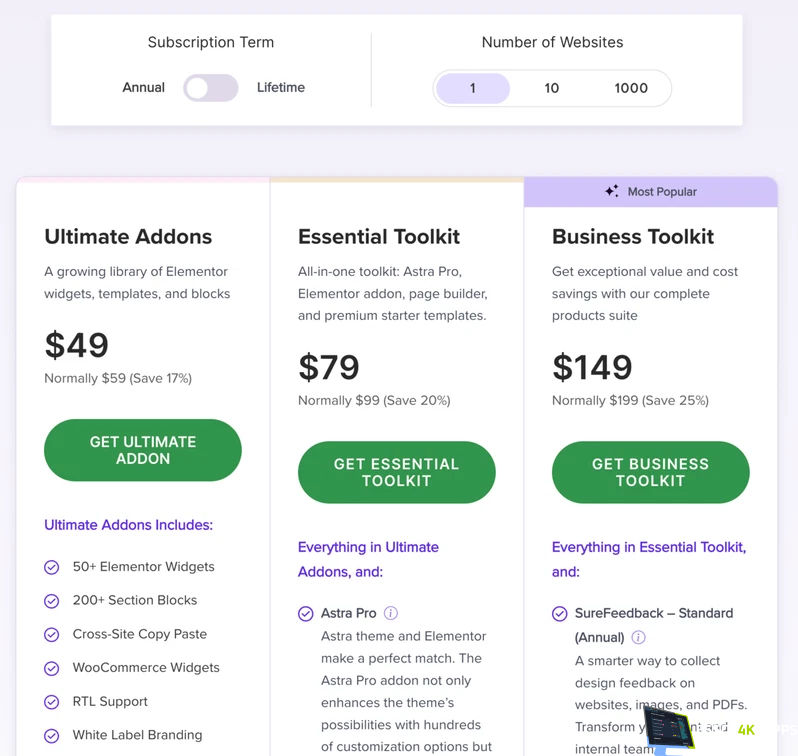Select the Lifetime subscription term label
The width and height of the screenshot is (798, 756).
(x=280, y=88)
